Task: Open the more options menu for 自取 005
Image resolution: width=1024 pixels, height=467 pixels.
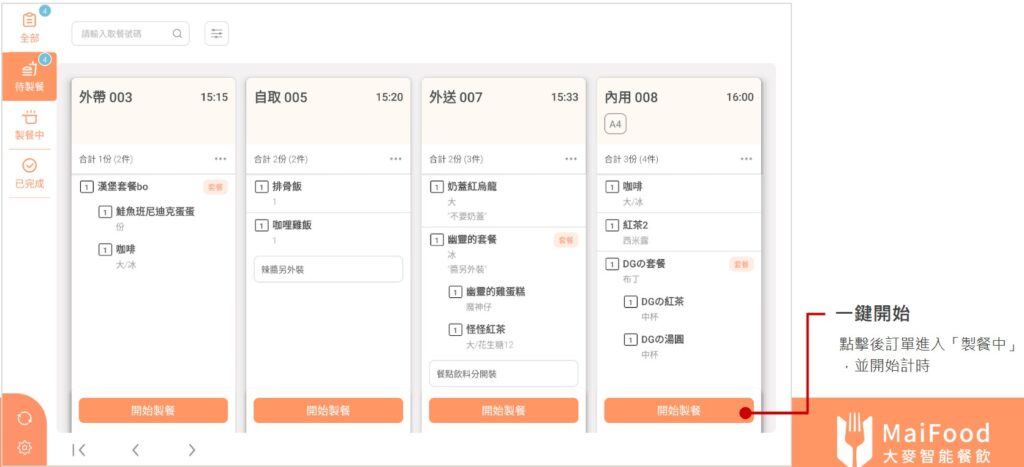Action: (395, 159)
